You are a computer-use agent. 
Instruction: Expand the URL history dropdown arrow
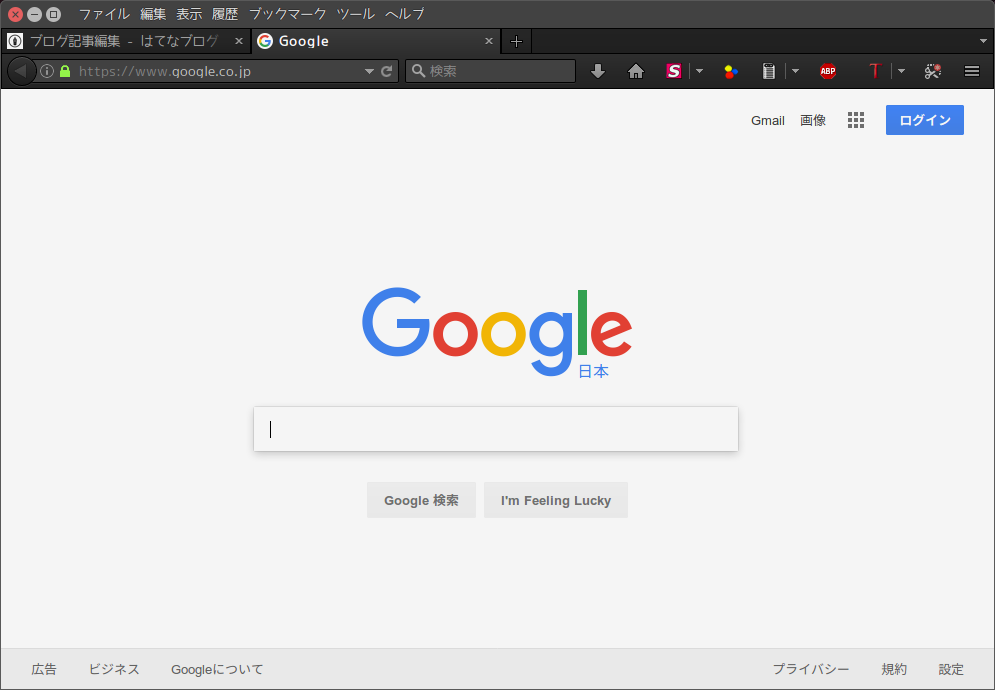click(369, 71)
